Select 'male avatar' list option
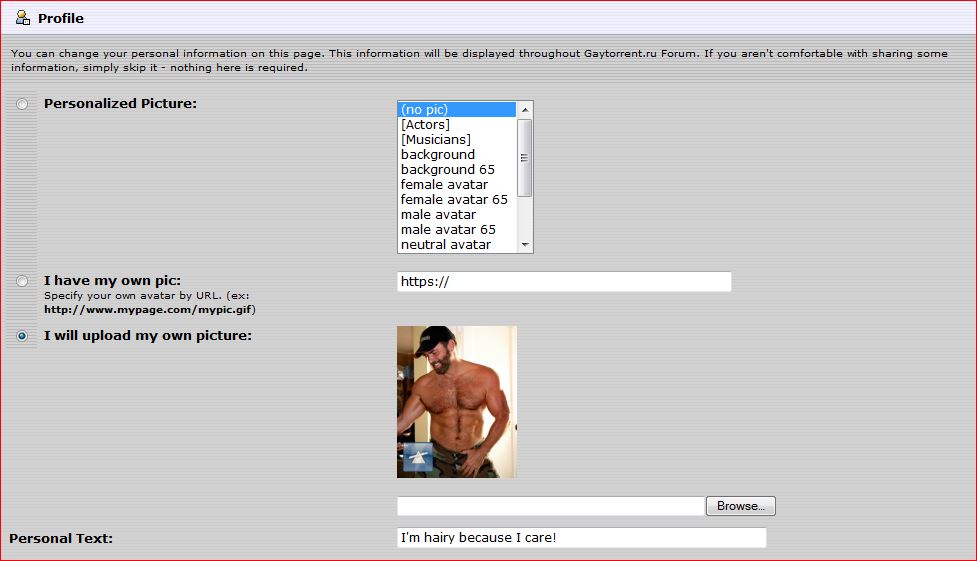Viewport: 977px width, 561px height. 456,214
